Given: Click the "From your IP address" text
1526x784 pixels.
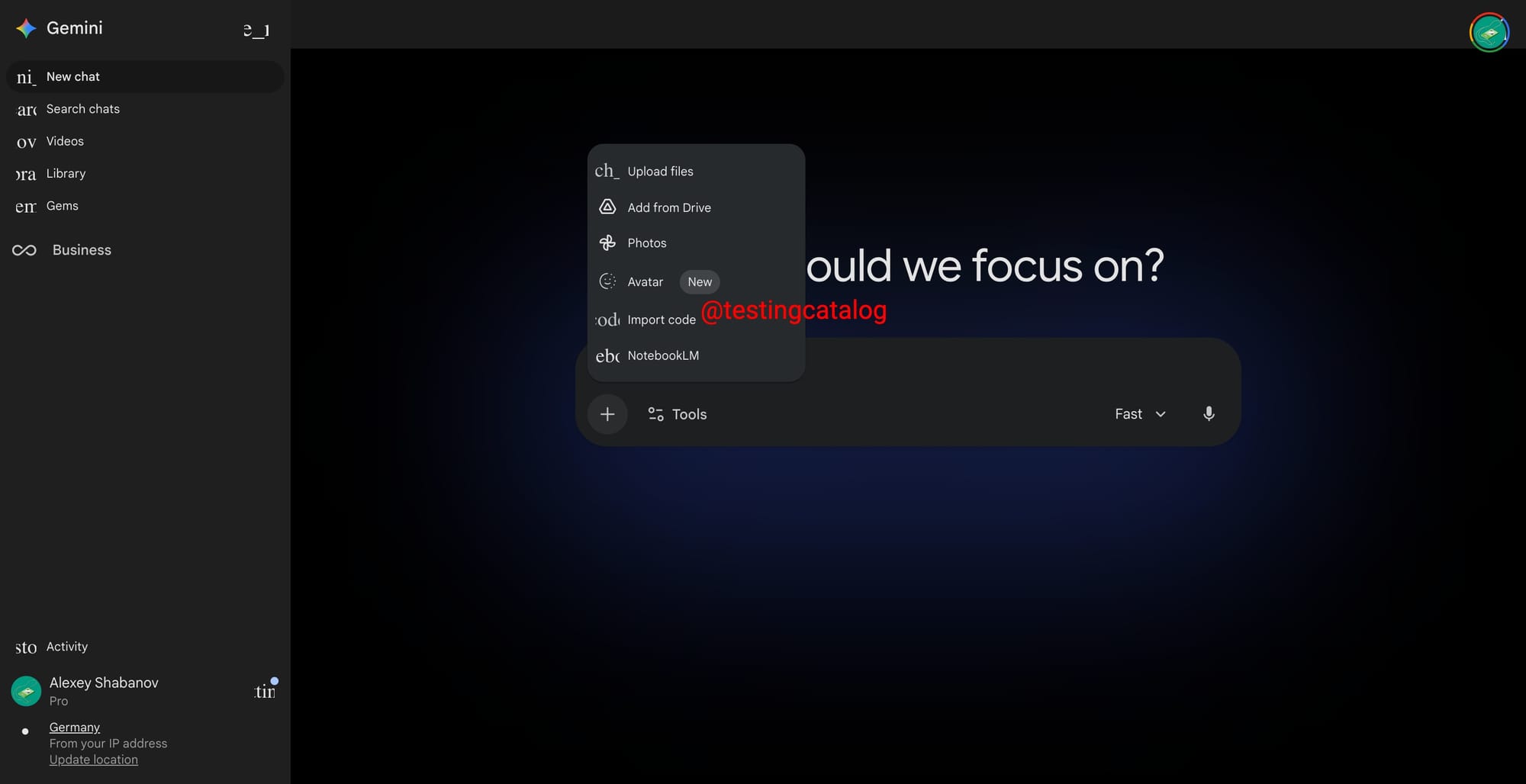Looking at the screenshot, I should pyautogui.click(x=108, y=744).
